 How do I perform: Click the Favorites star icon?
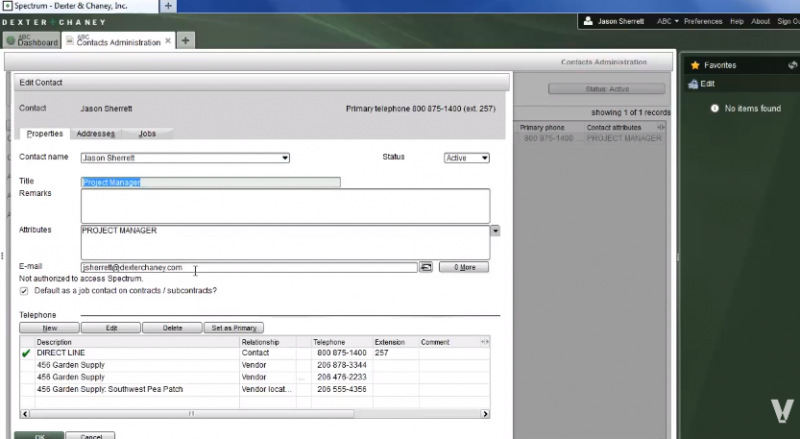click(x=695, y=65)
